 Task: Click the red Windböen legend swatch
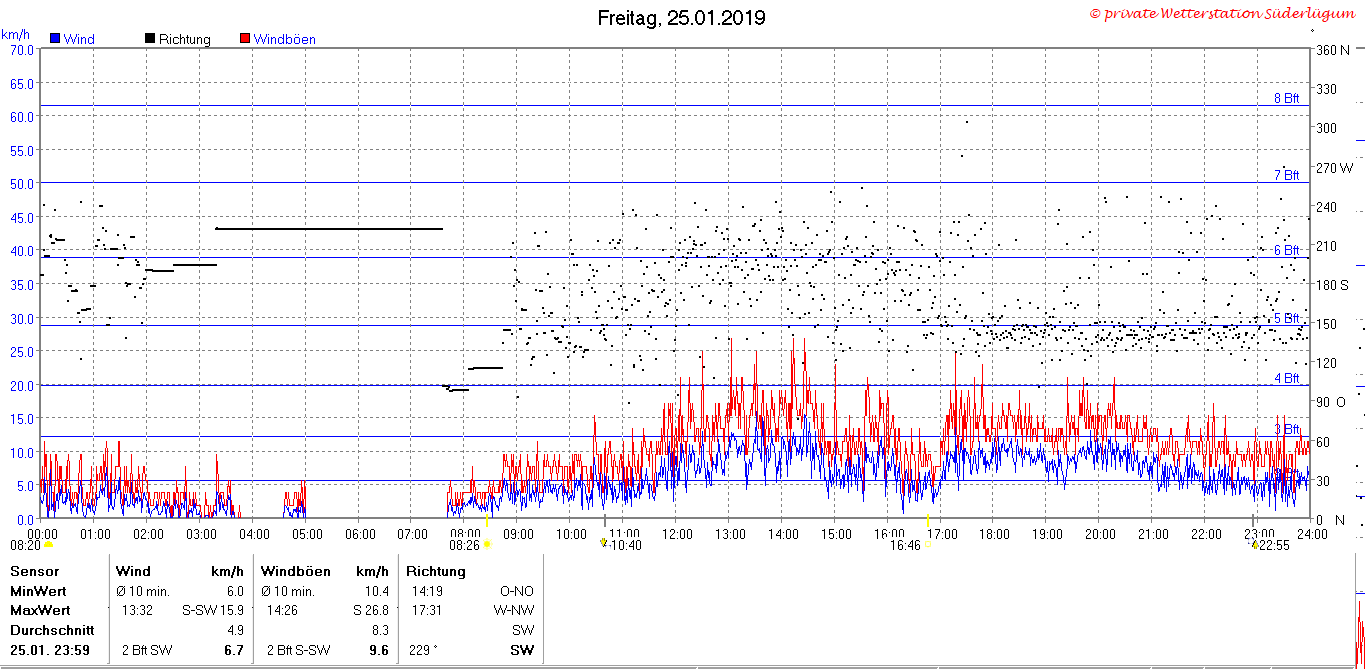245,39
